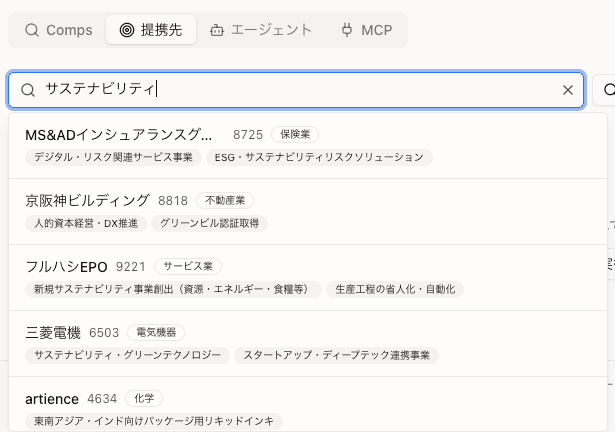Click 東南アジア・インド向けパッケージ用リキッドインキ tag
The image size is (615, 432).
(x=154, y=421)
